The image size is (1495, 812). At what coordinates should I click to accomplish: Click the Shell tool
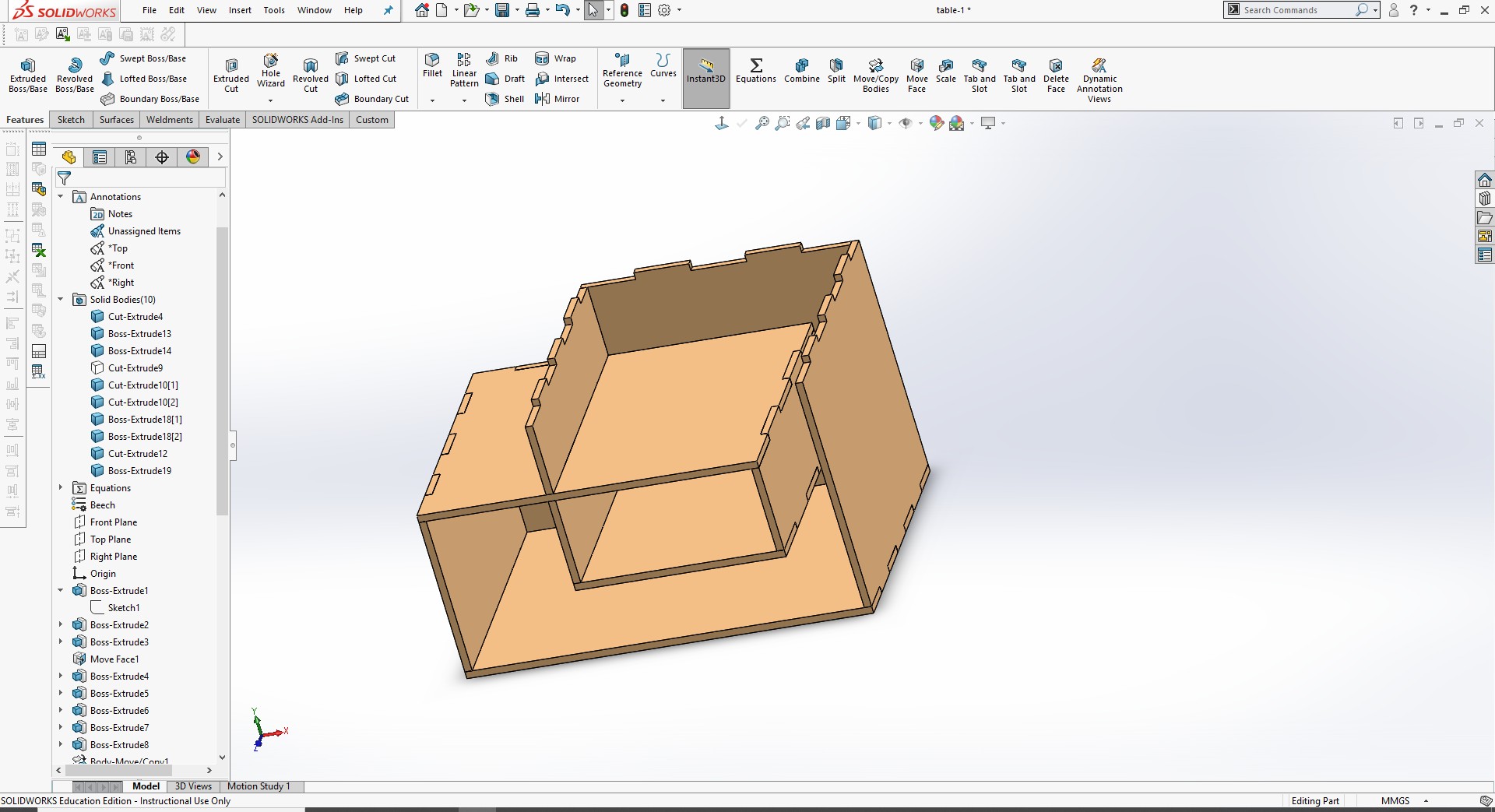tap(505, 99)
